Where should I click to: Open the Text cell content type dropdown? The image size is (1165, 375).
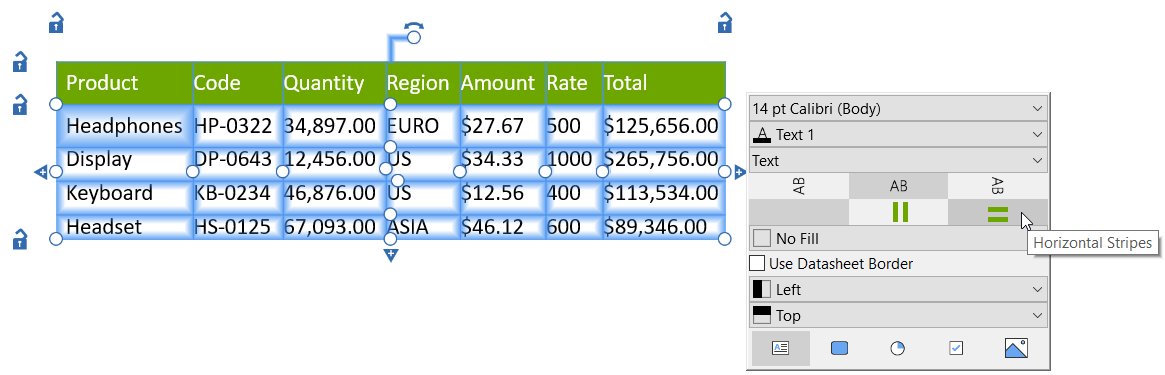click(898, 160)
